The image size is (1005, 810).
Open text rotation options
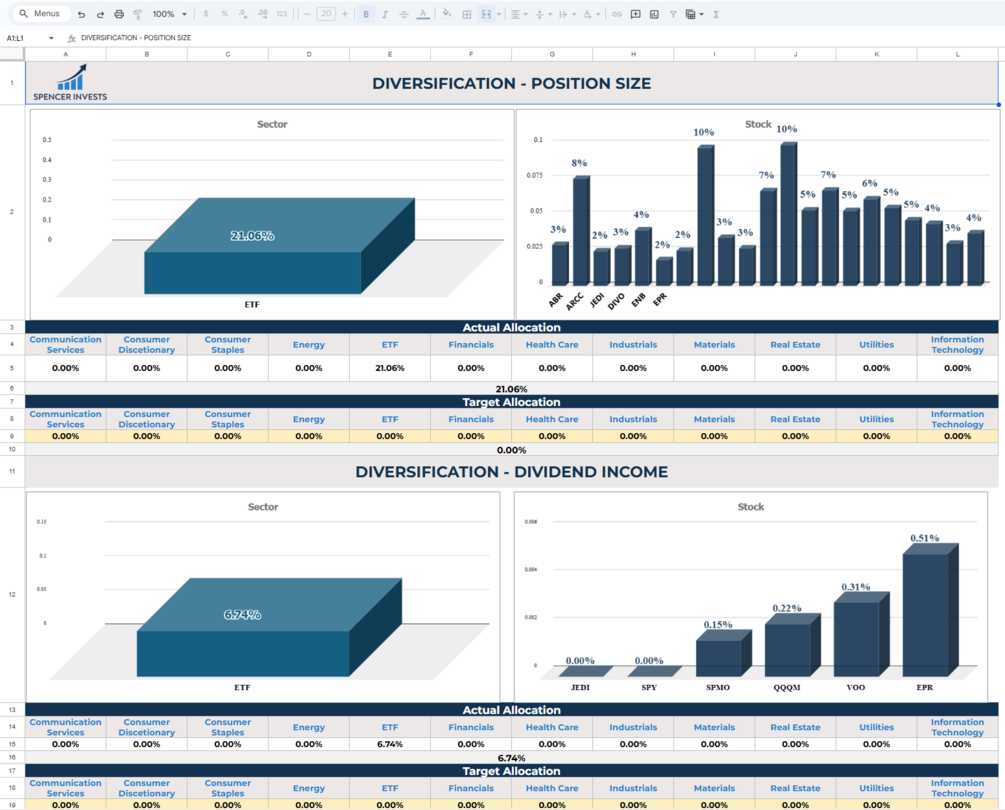tap(591, 14)
